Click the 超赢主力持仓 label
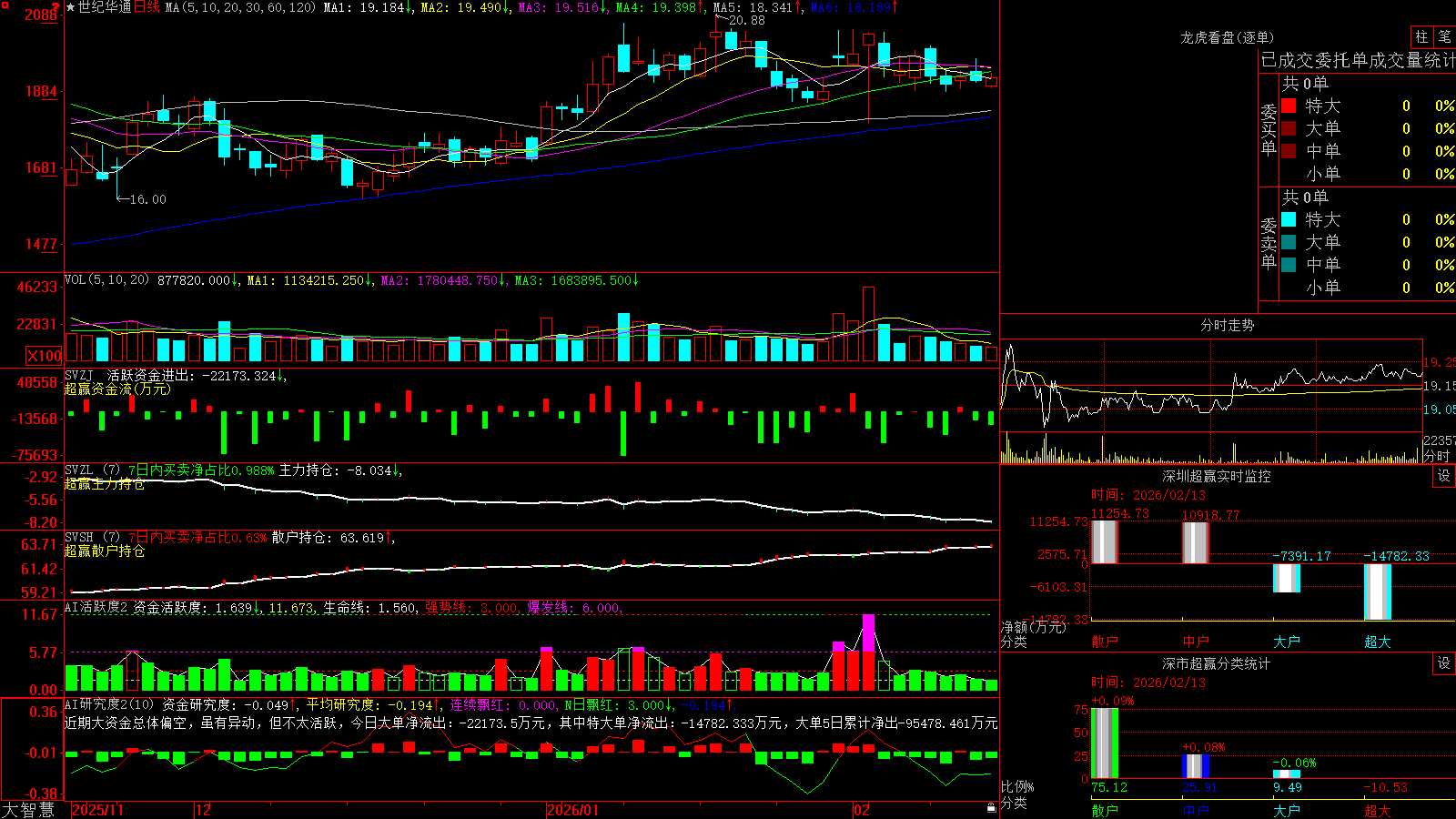The image size is (1456, 819). (x=104, y=483)
